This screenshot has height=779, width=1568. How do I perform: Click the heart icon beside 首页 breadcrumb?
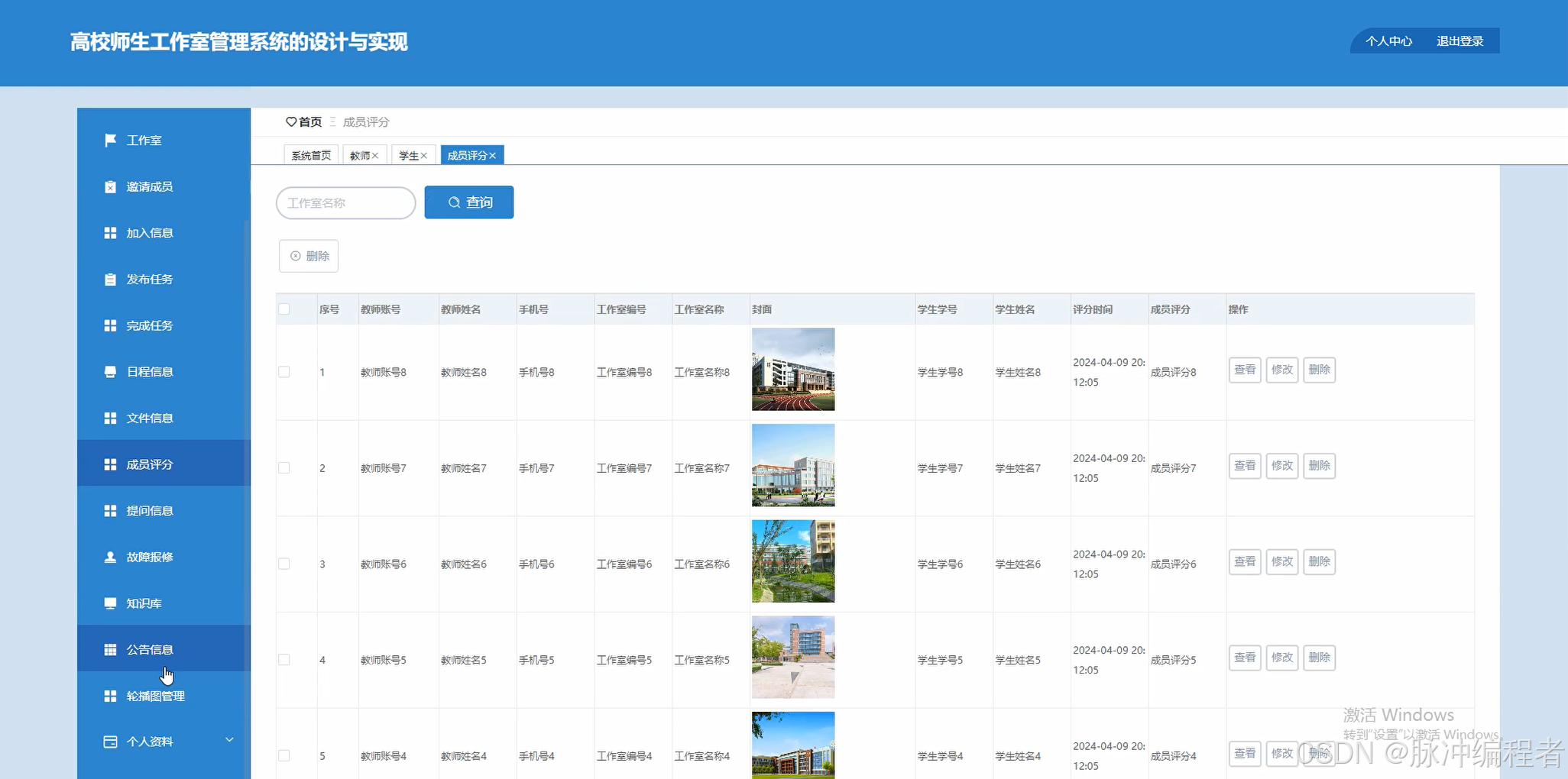tap(291, 122)
